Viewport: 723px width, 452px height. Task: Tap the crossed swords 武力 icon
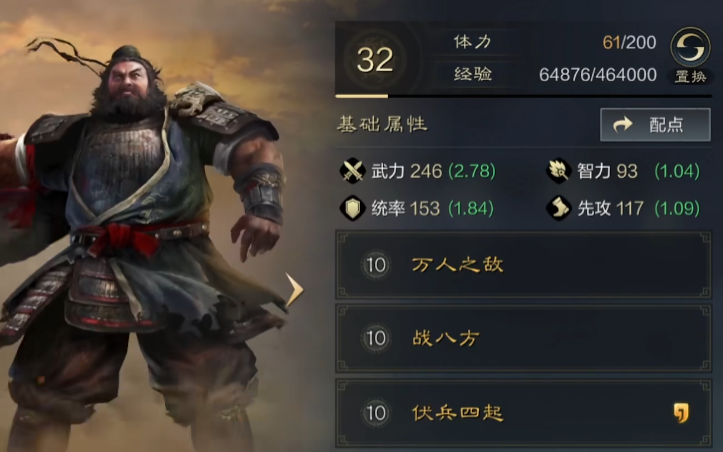tap(353, 171)
